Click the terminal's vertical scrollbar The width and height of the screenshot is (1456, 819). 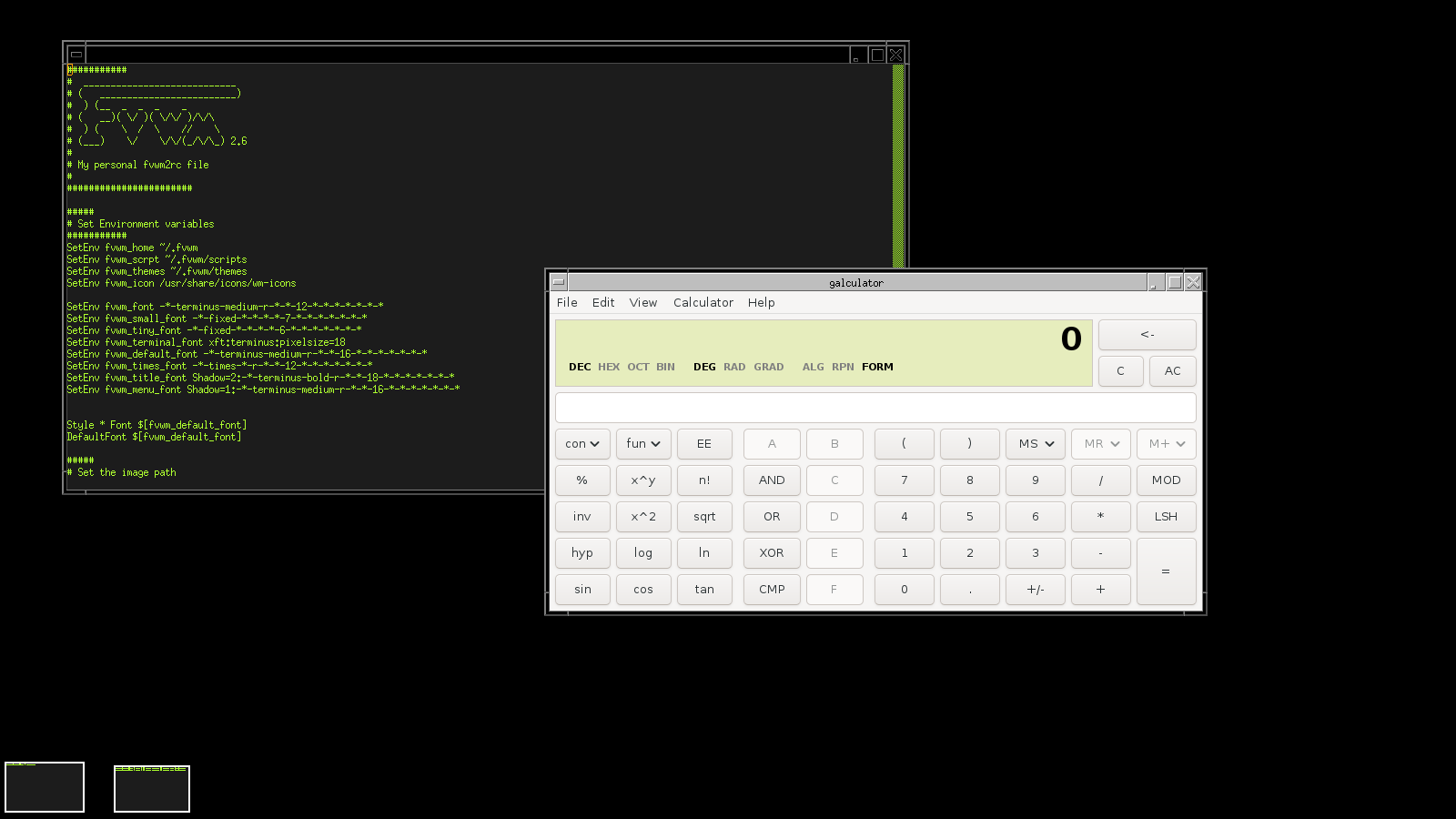point(898,164)
